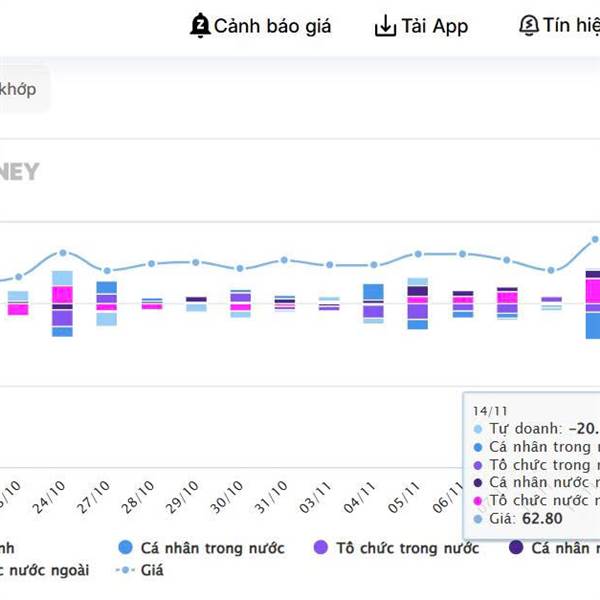Click the 'Tín hiệ' navigation link

571,26
